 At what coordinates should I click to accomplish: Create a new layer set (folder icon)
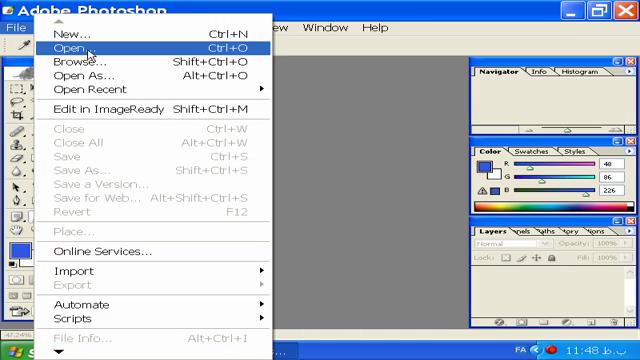click(543, 322)
